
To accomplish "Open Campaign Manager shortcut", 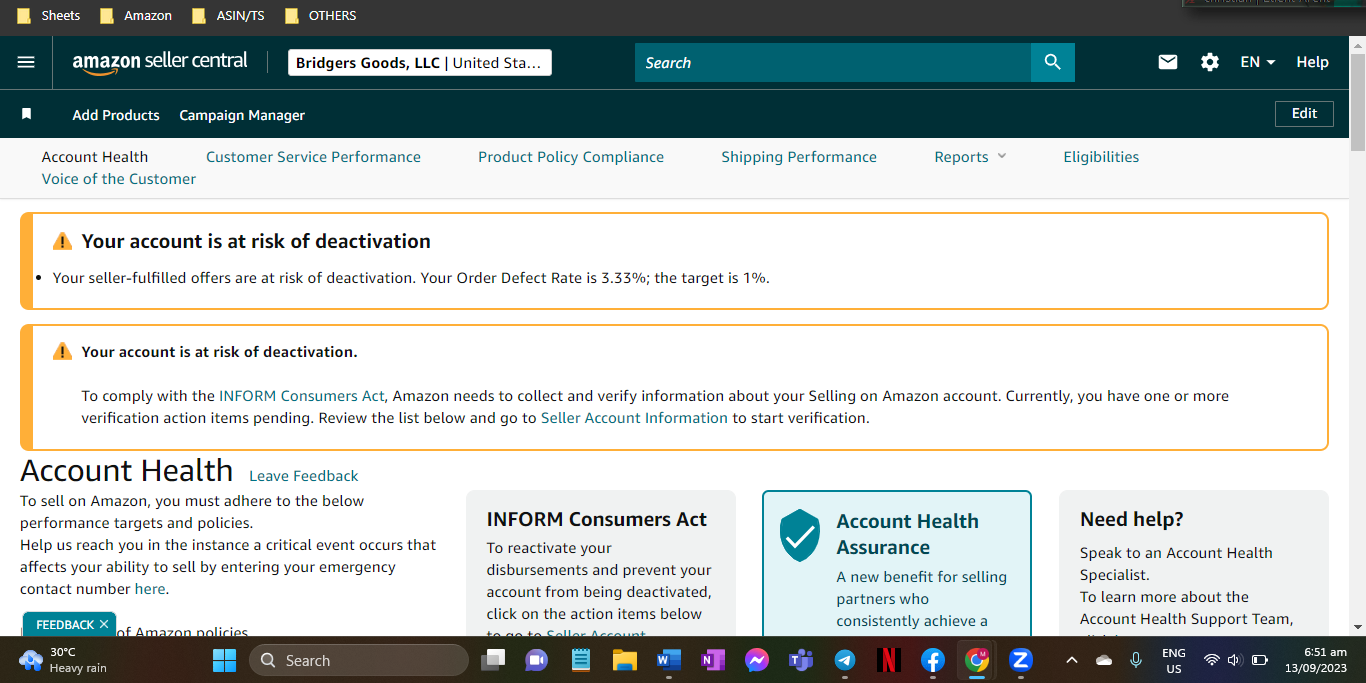I will (x=242, y=115).
